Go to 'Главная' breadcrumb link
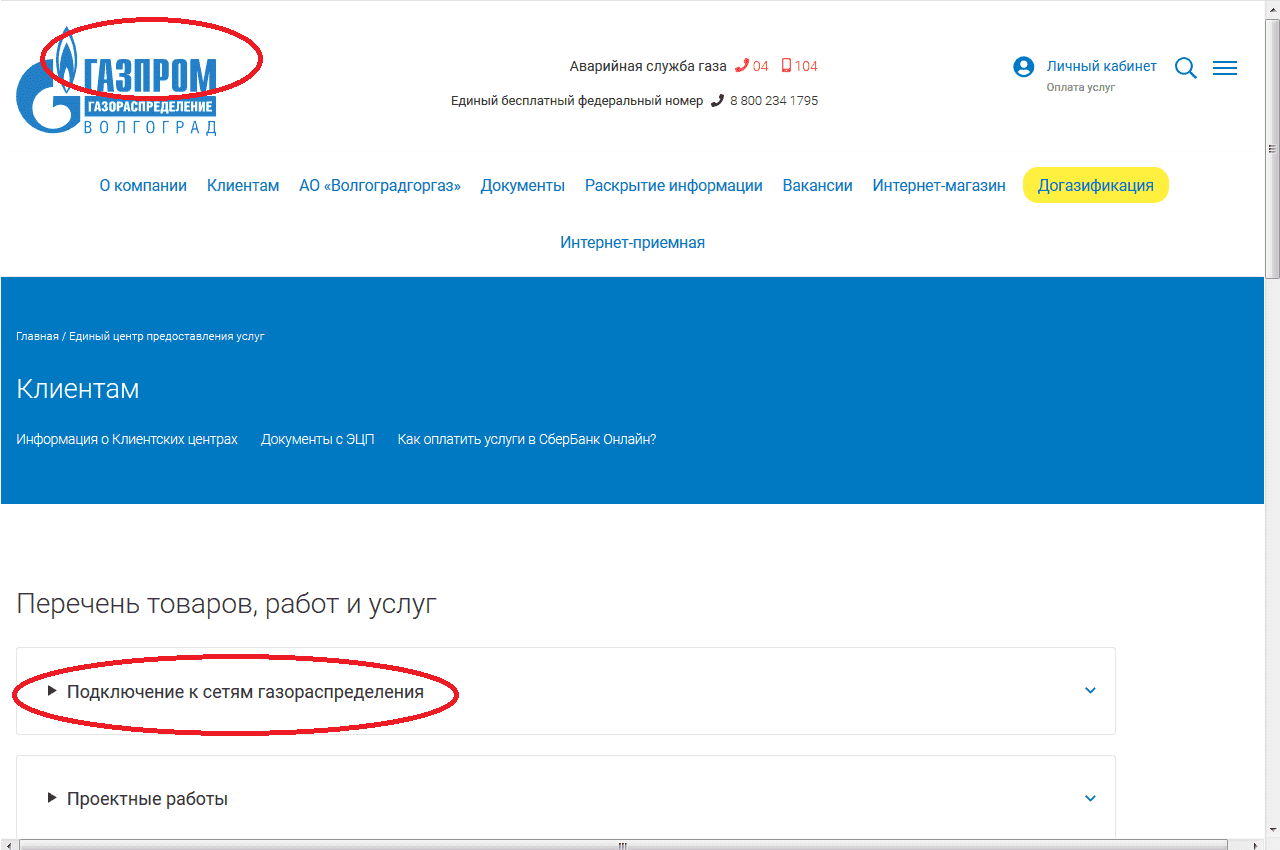Screen dimensions: 1280x850 (x=37, y=337)
